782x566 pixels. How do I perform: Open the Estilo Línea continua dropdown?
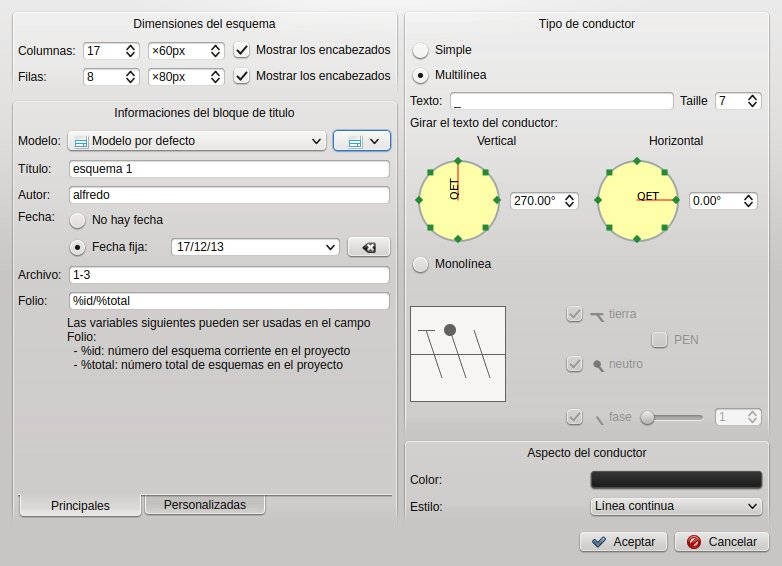[x=676, y=506]
